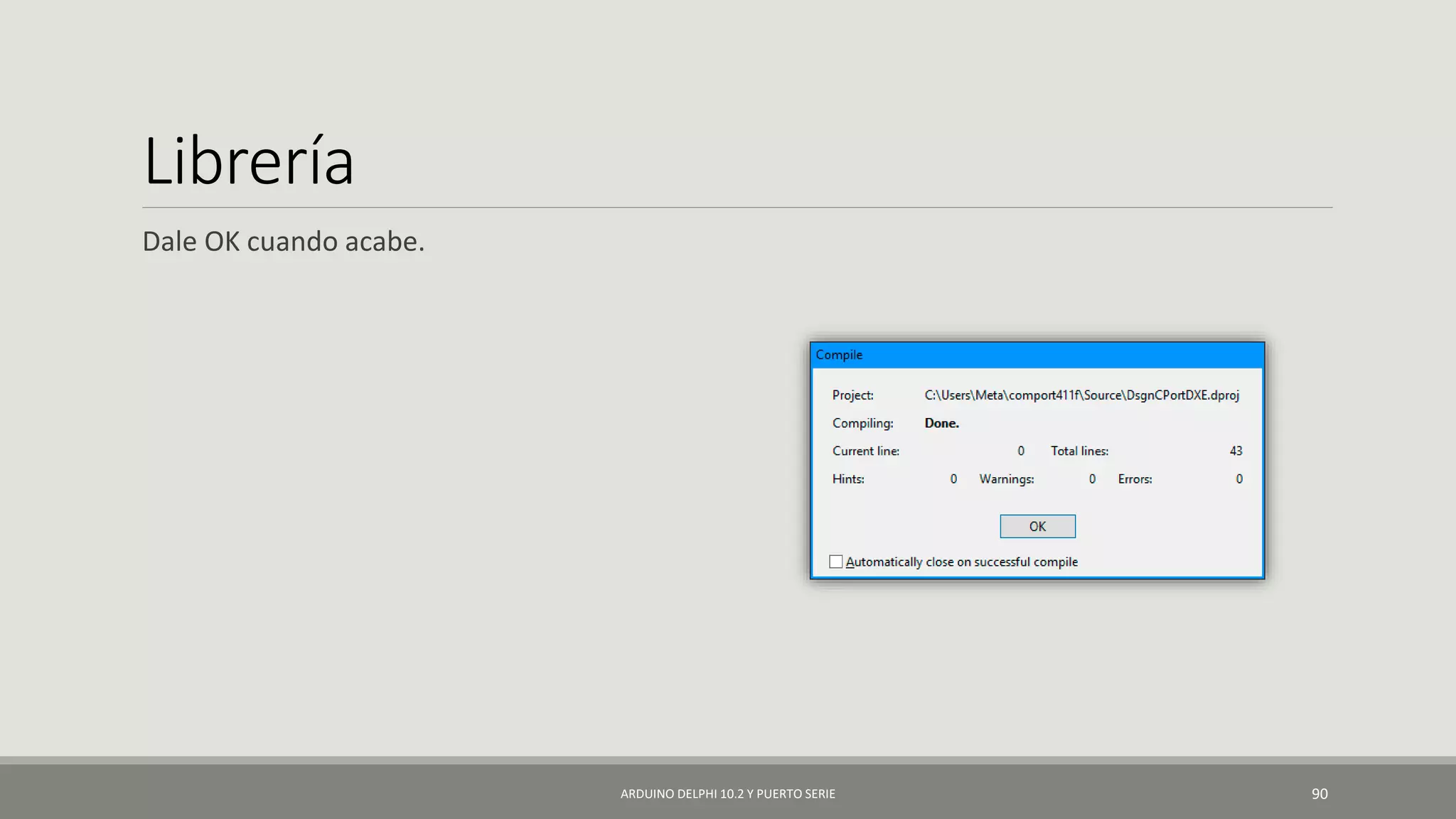The width and height of the screenshot is (1456, 819).
Task: Click the bold 'Done.' status text
Action: click(941, 423)
